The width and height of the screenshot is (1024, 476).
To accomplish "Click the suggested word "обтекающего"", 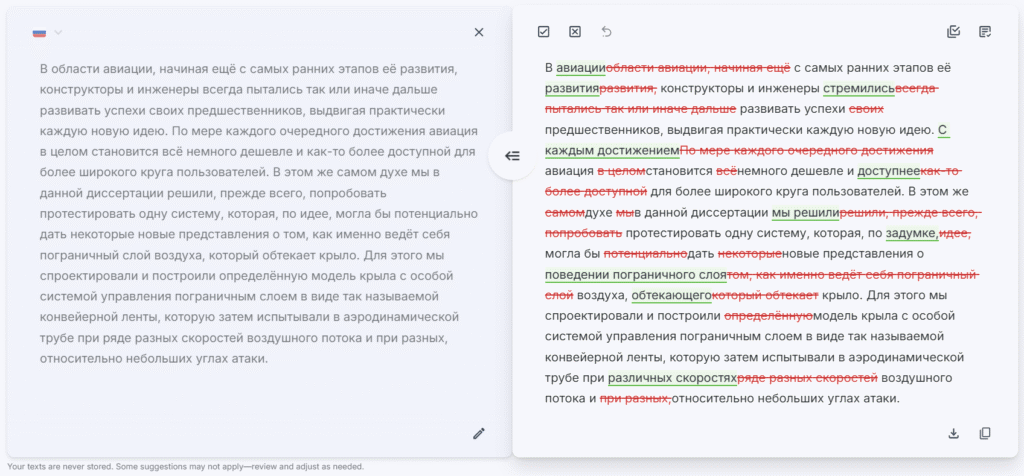I will point(671,295).
